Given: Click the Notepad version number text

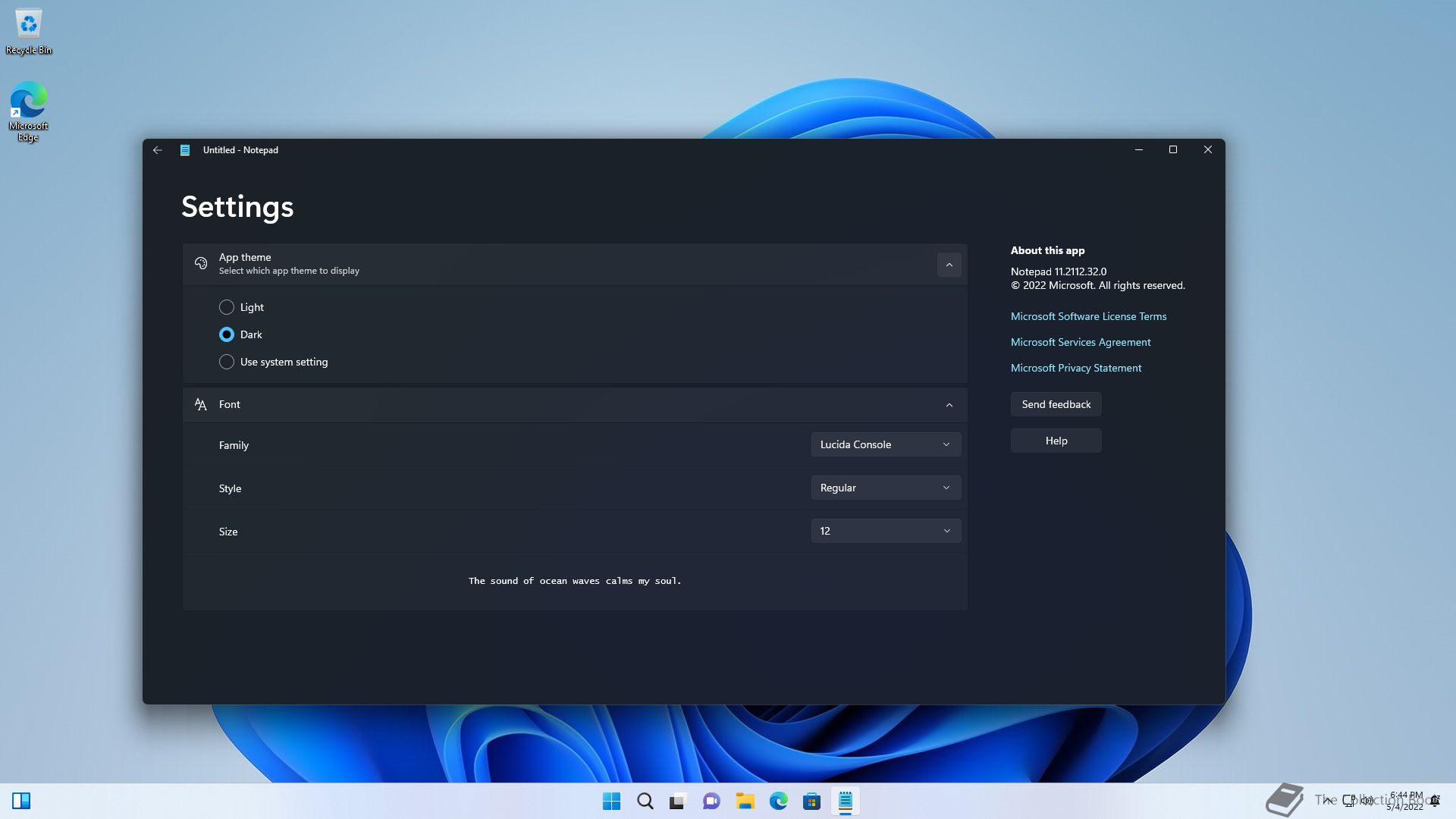Looking at the screenshot, I should click(x=1059, y=271).
